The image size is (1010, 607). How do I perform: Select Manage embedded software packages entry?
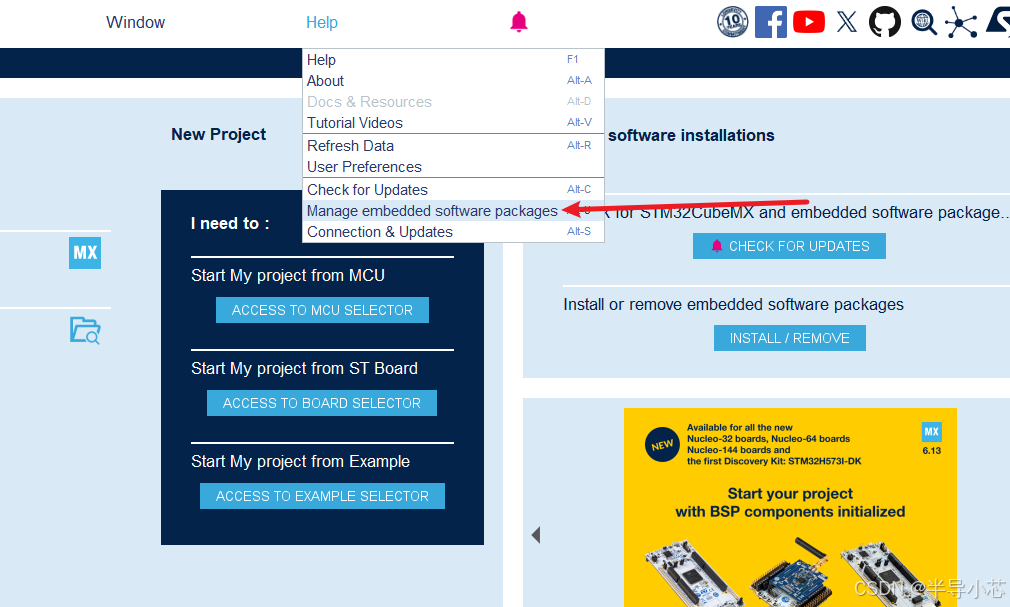pos(453,211)
